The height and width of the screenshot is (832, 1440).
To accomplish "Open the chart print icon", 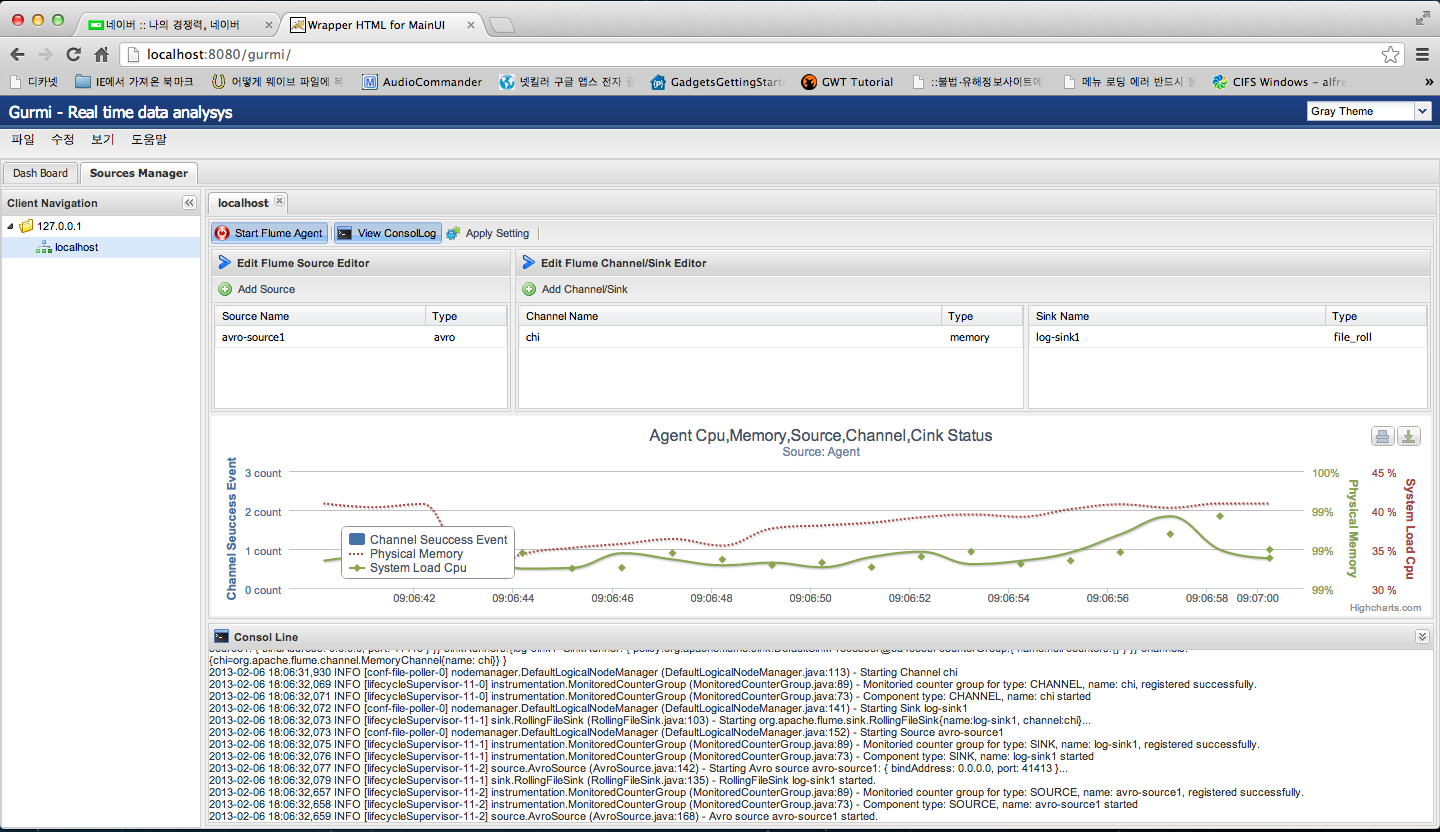I will tap(1383, 436).
